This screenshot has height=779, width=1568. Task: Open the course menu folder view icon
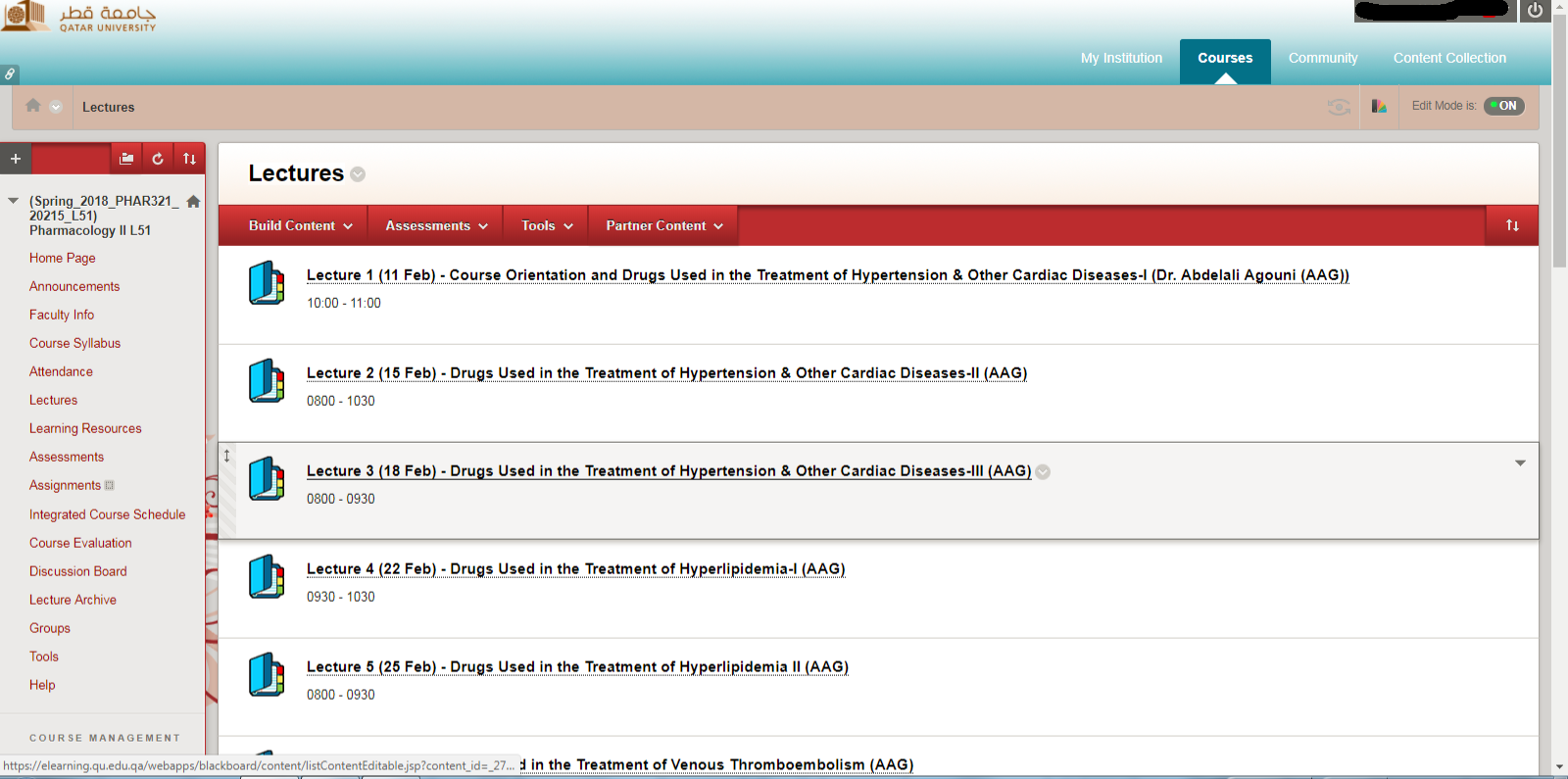tap(126, 159)
